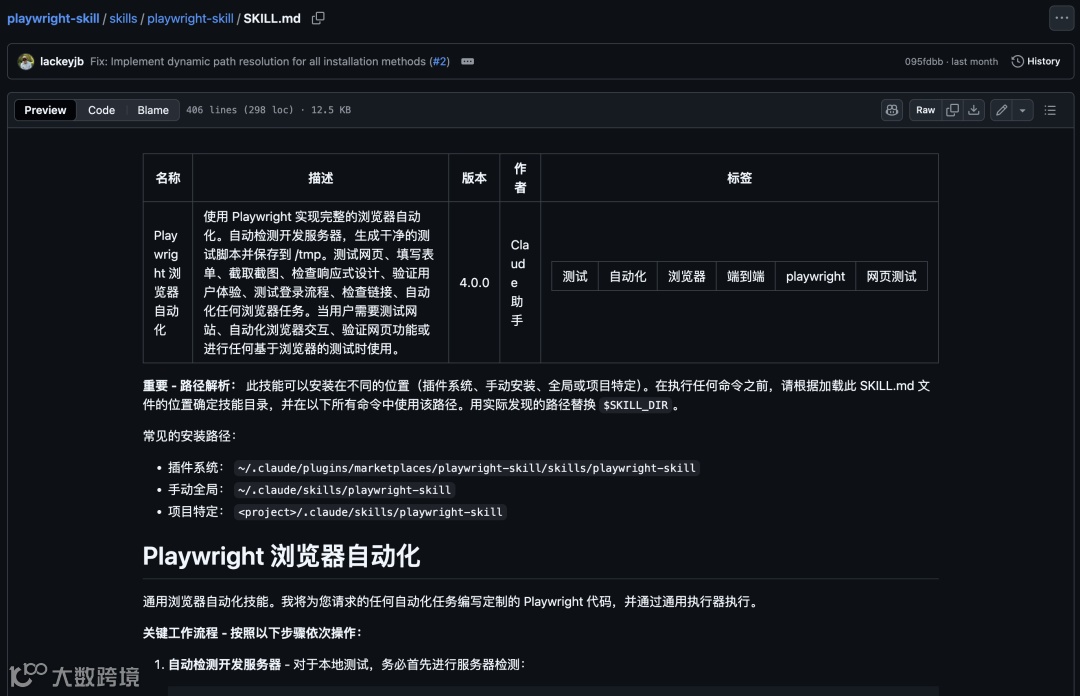Click the 测试 tag cell
Viewport: 1080px width, 696px height.
575,276
